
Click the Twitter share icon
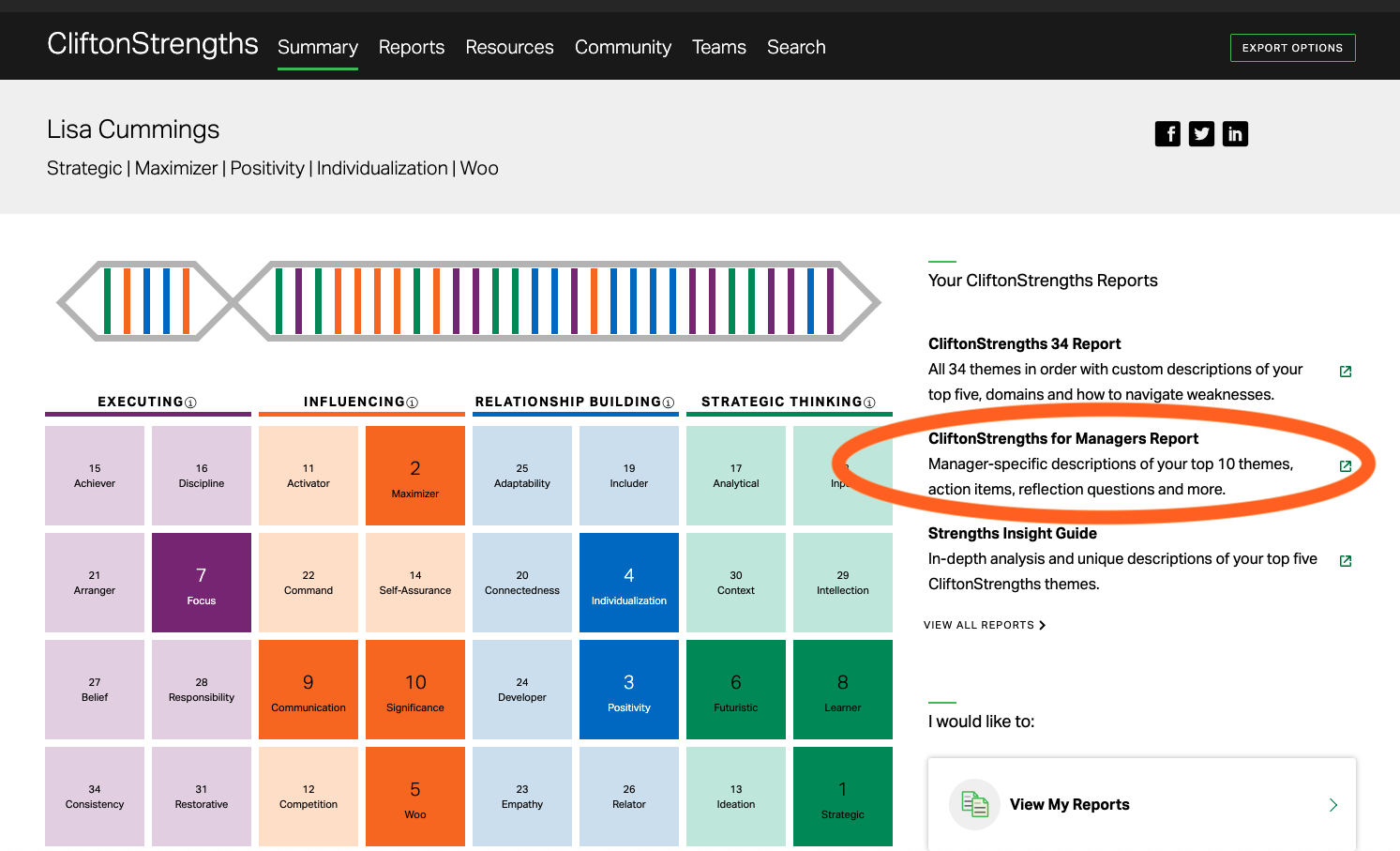[x=1201, y=134]
